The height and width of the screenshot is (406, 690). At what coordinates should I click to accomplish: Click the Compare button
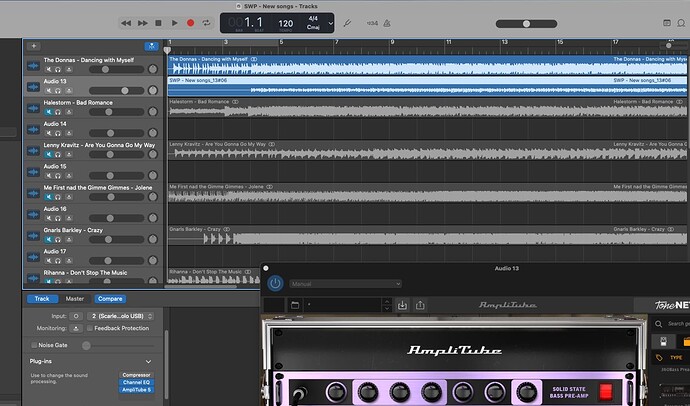pyautogui.click(x=110, y=299)
